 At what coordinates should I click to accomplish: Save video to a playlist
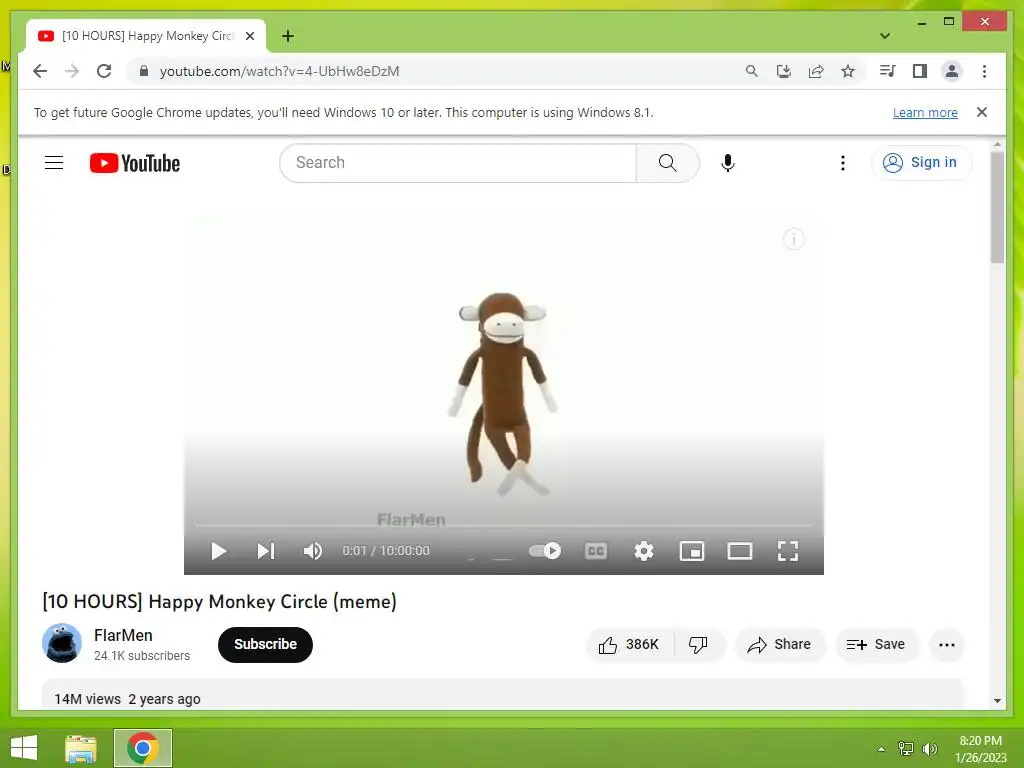[x=876, y=645]
